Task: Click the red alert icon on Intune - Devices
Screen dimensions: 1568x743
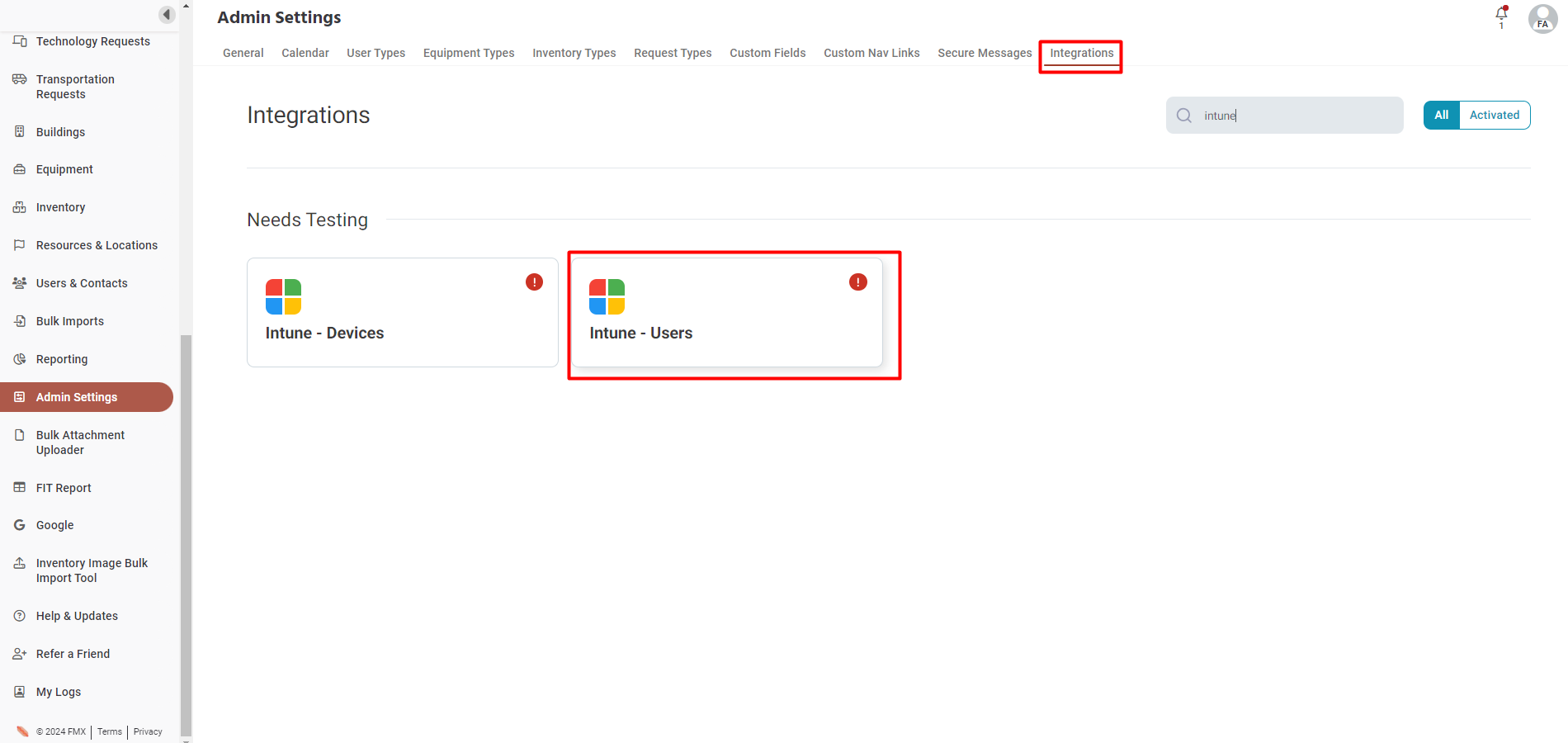Action: (535, 282)
